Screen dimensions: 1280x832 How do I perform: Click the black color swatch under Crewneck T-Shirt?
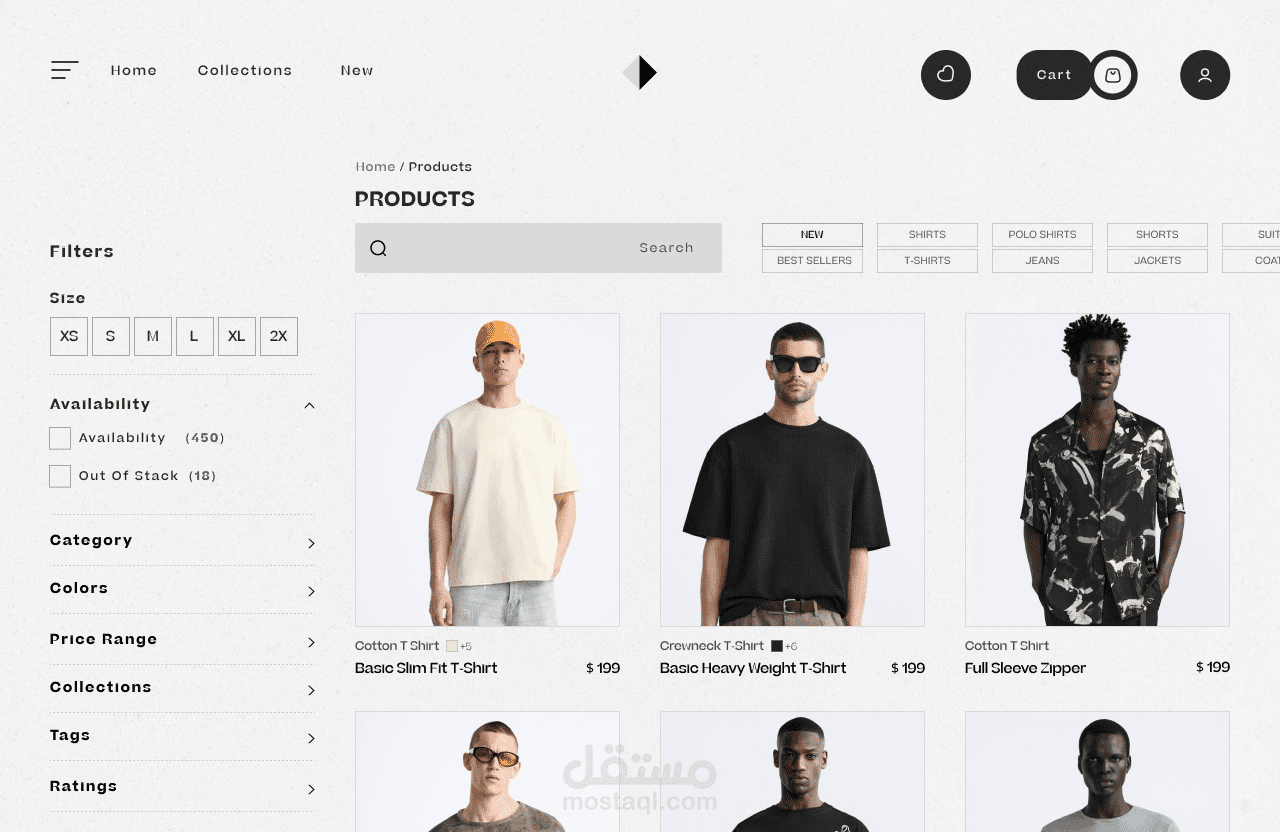click(x=777, y=646)
